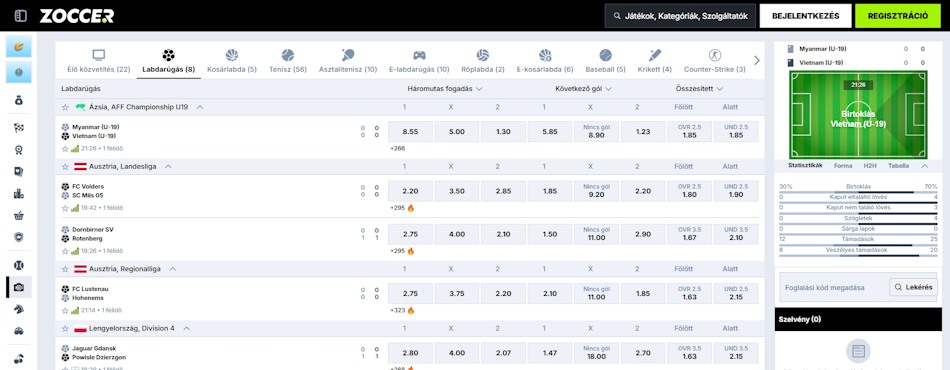Show more sports with the right arrow

coord(756,60)
